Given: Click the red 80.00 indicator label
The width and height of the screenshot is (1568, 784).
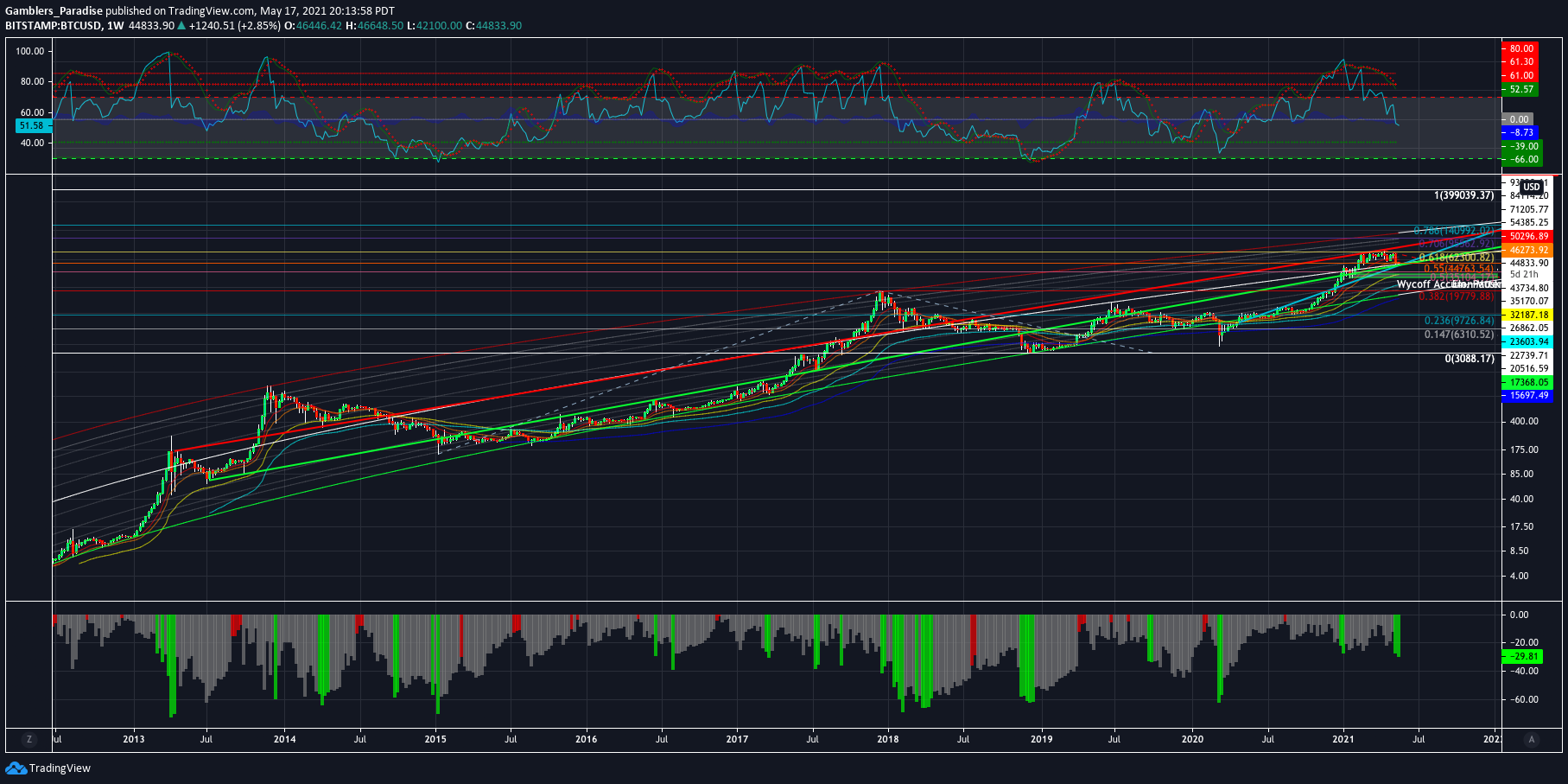Looking at the screenshot, I should pyautogui.click(x=1522, y=48).
